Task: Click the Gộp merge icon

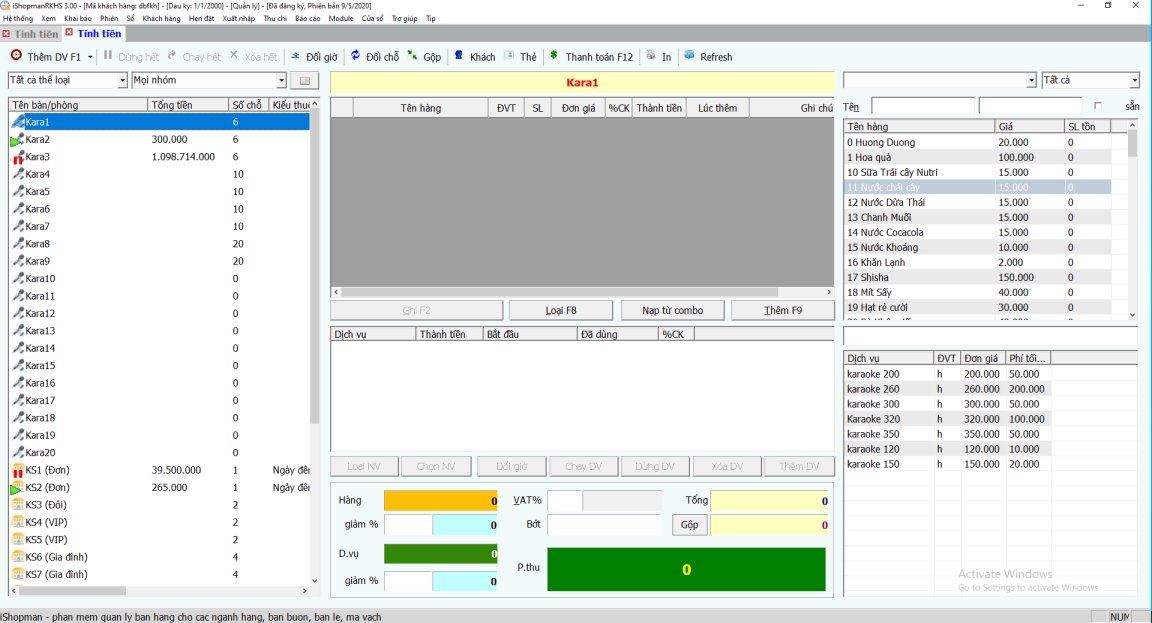Action: click(412, 57)
